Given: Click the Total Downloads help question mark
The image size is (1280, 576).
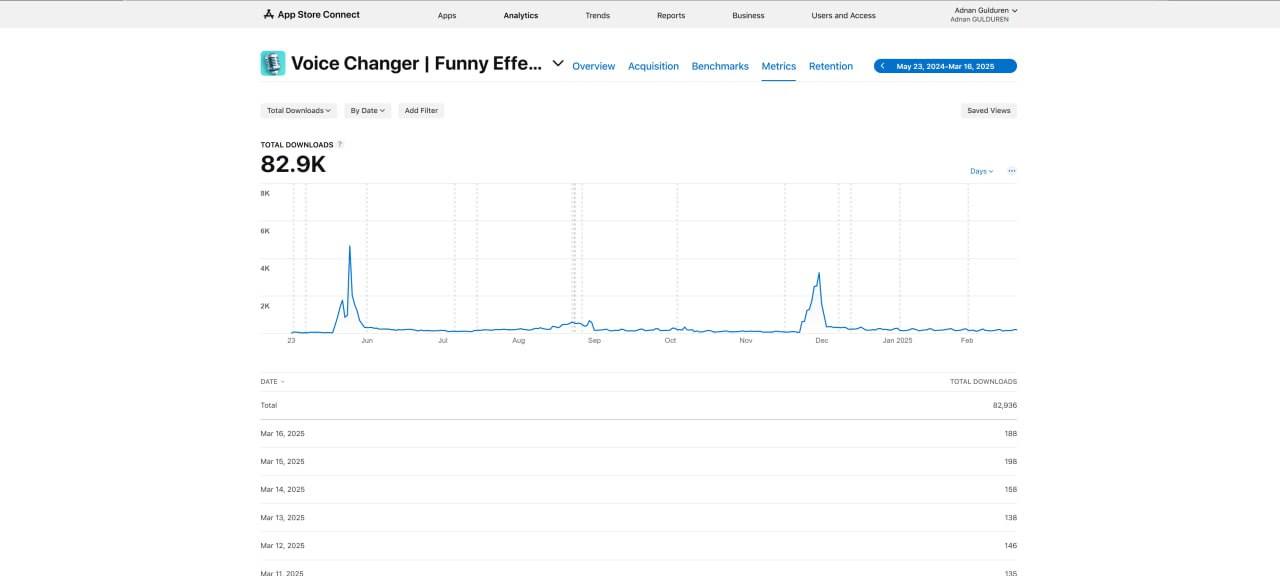Looking at the screenshot, I should pyautogui.click(x=340, y=145).
